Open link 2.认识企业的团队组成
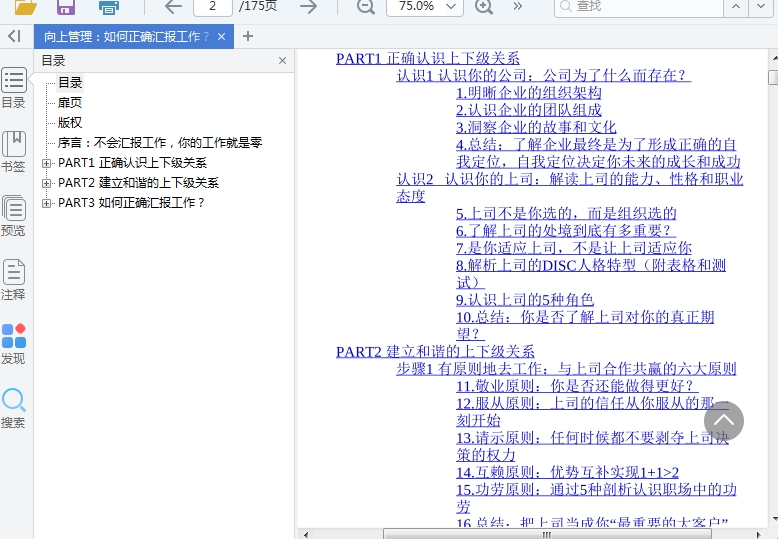The height and width of the screenshot is (539, 778). click(x=529, y=110)
